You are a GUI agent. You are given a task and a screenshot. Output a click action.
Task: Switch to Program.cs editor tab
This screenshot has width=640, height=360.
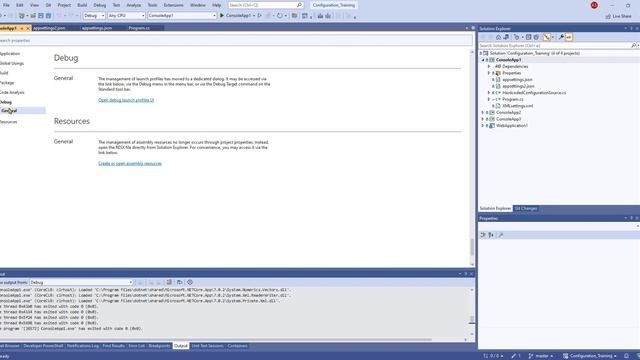[139, 28]
